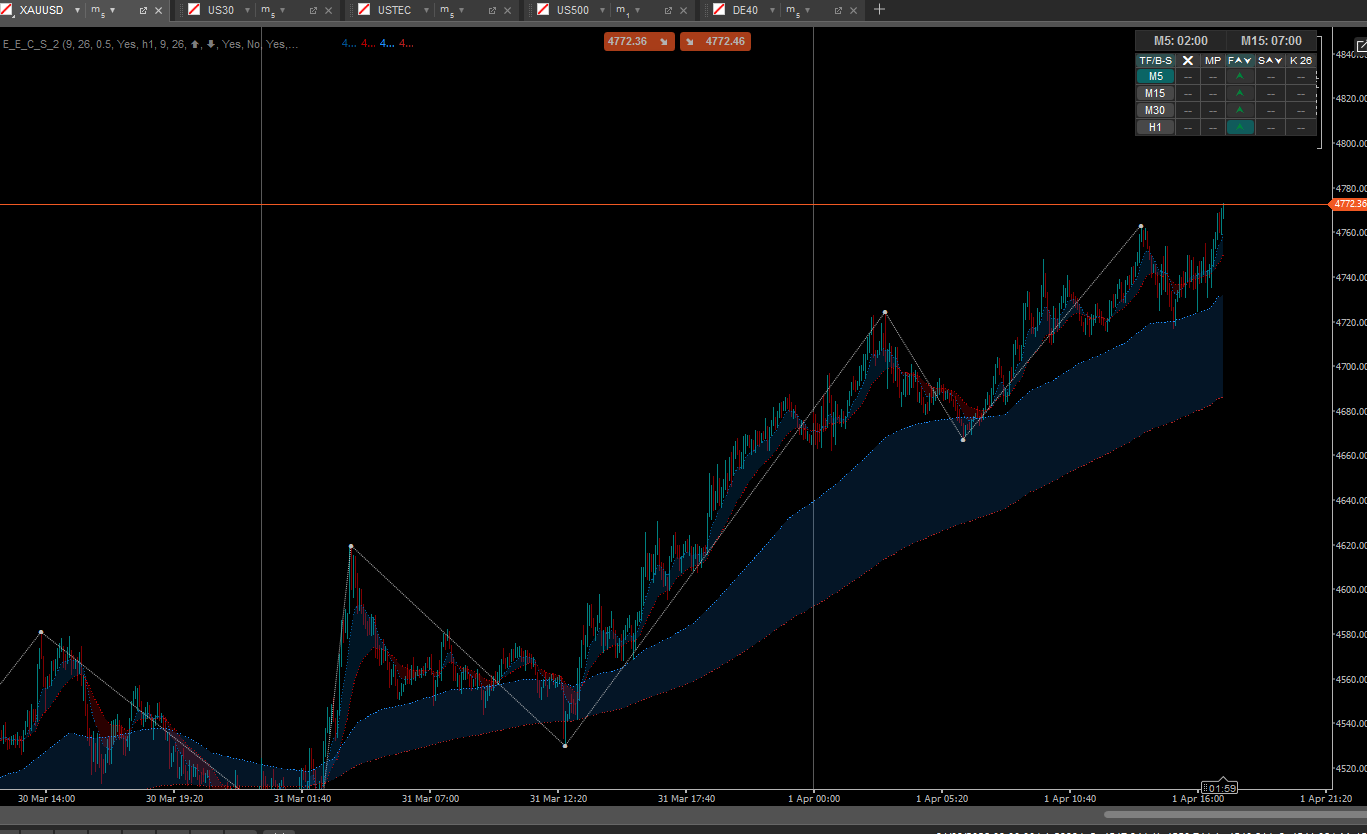Click the E_E_C_S_2 indicator label

coord(150,44)
